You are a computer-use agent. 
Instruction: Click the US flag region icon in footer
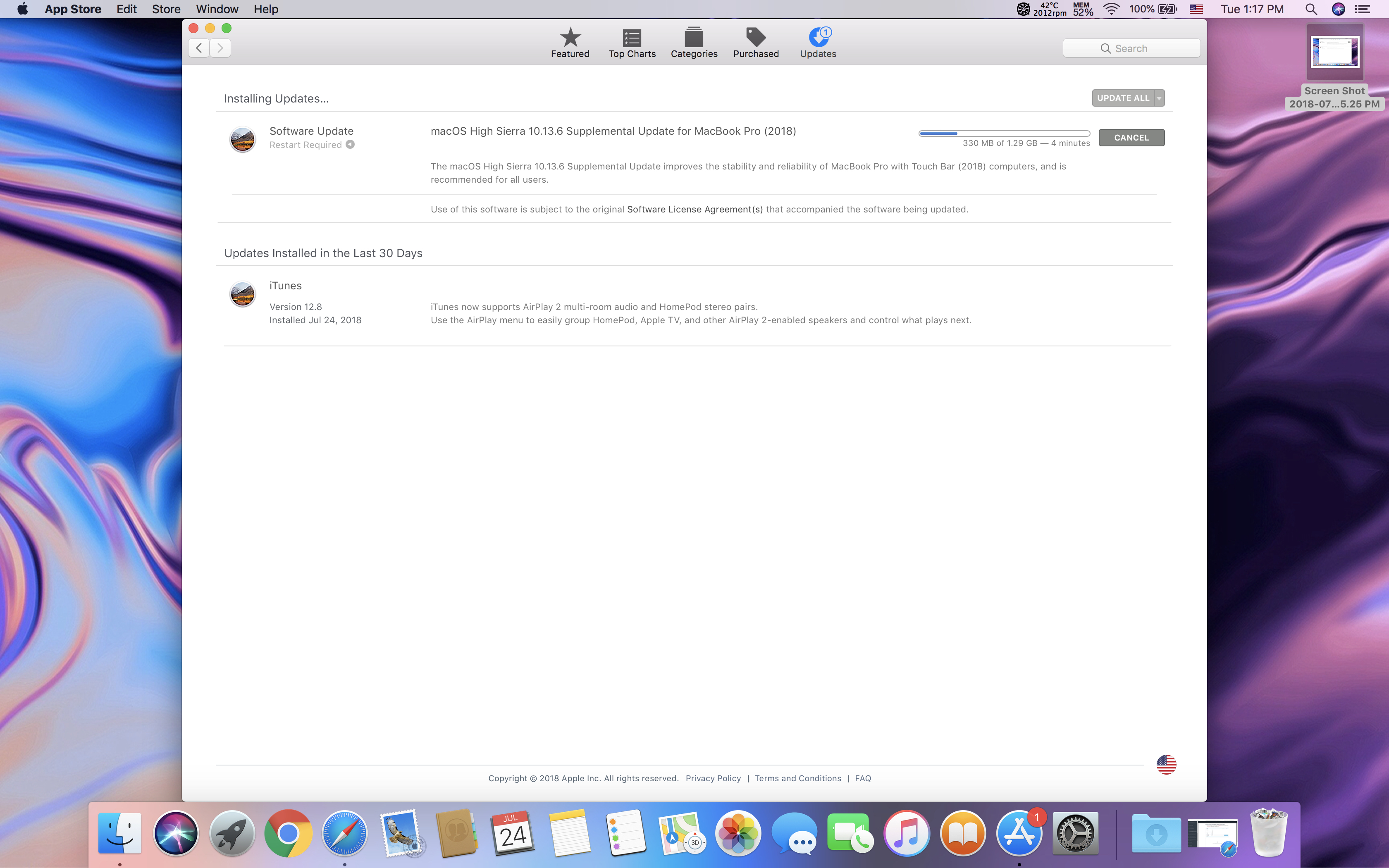[x=1166, y=764]
